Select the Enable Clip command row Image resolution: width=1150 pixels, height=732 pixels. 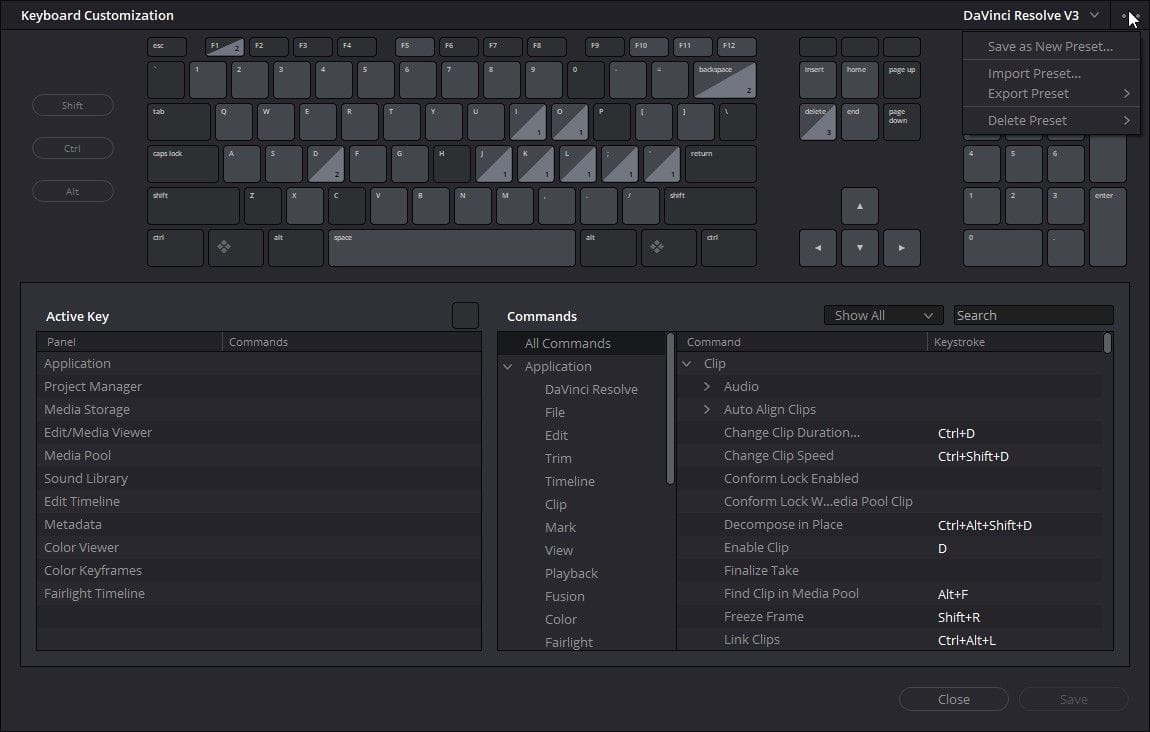click(x=889, y=548)
